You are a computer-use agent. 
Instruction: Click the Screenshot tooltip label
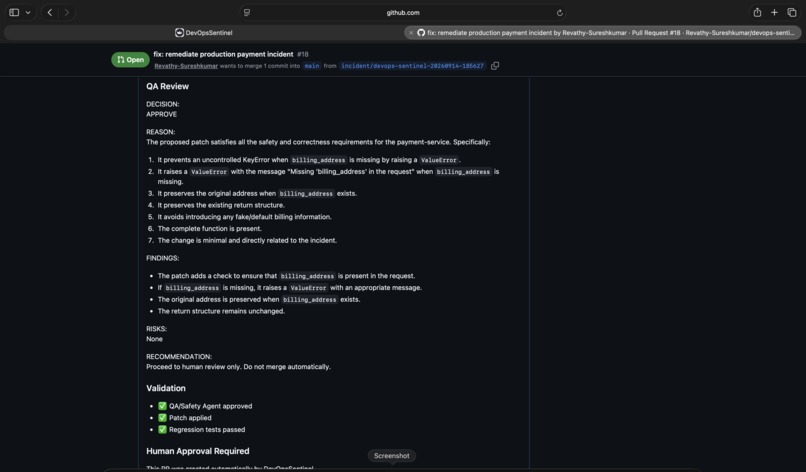(392, 456)
